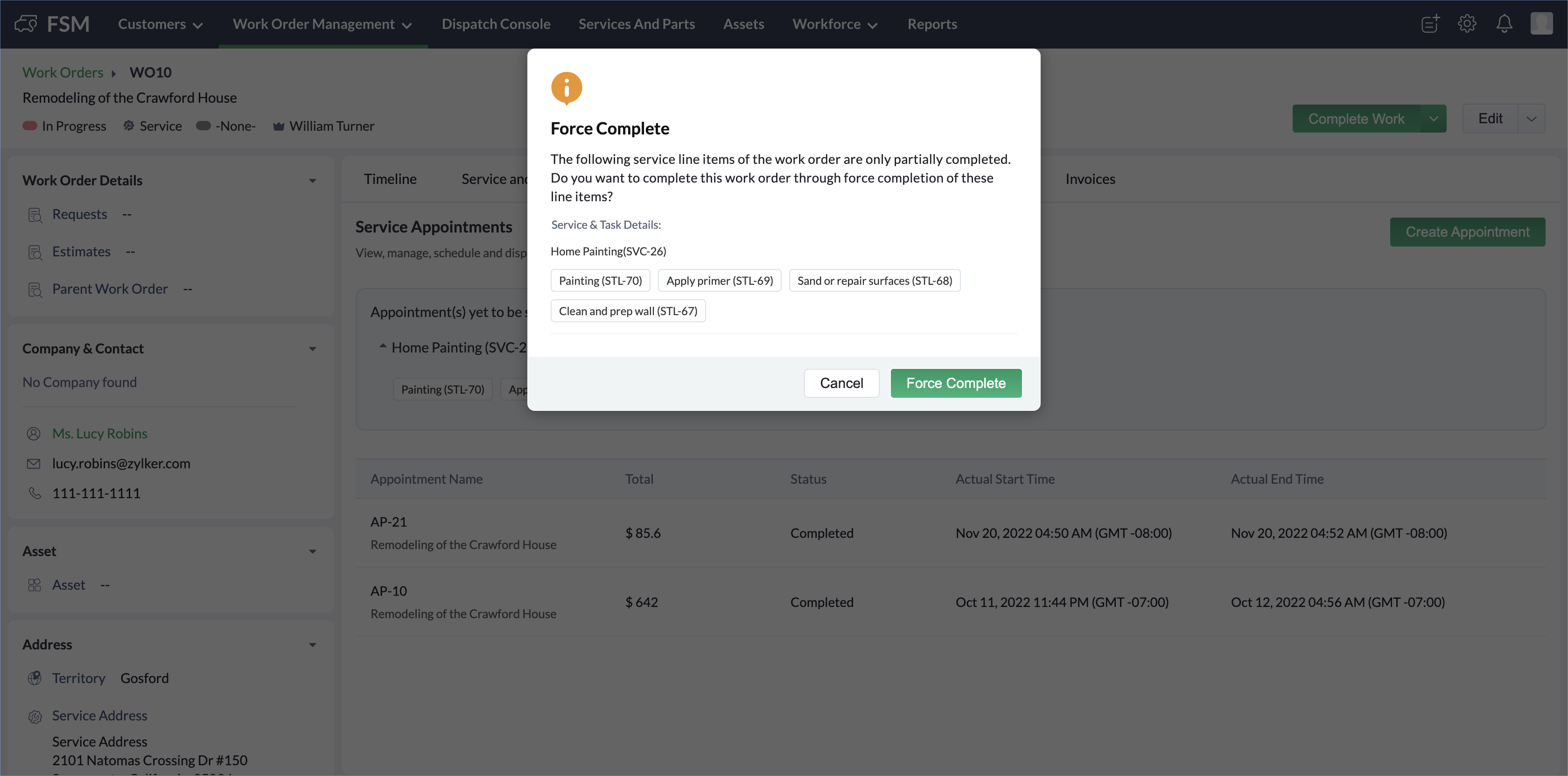Open the Complete Work dropdown arrow
The height and width of the screenshot is (776, 1568).
(1434, 119)
